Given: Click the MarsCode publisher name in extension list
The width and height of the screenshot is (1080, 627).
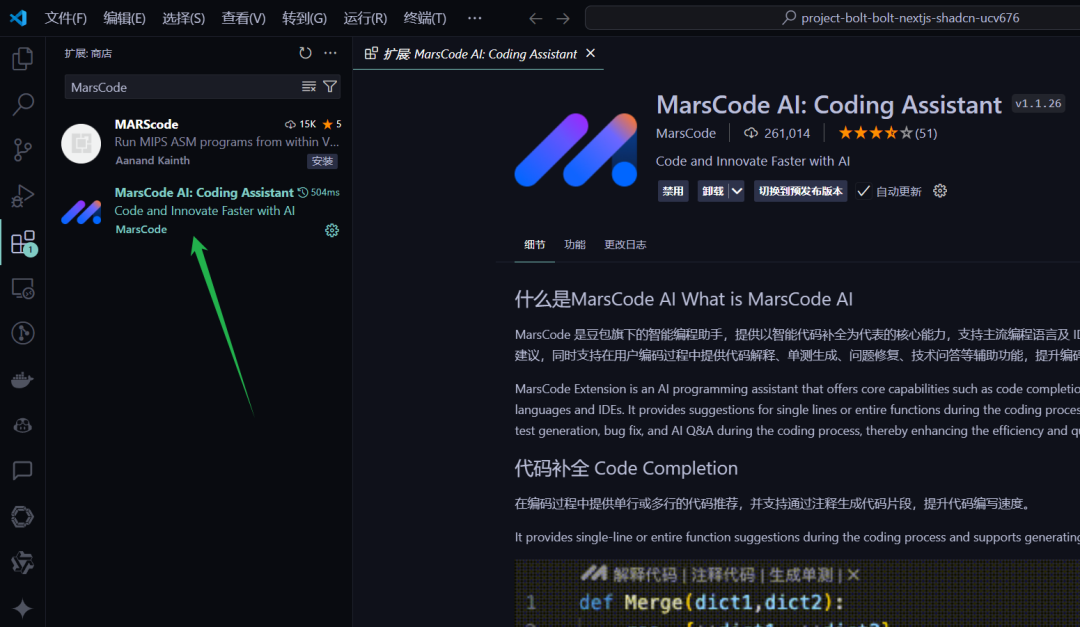Looking at the screenshot, I should click(x=141, y=229).
